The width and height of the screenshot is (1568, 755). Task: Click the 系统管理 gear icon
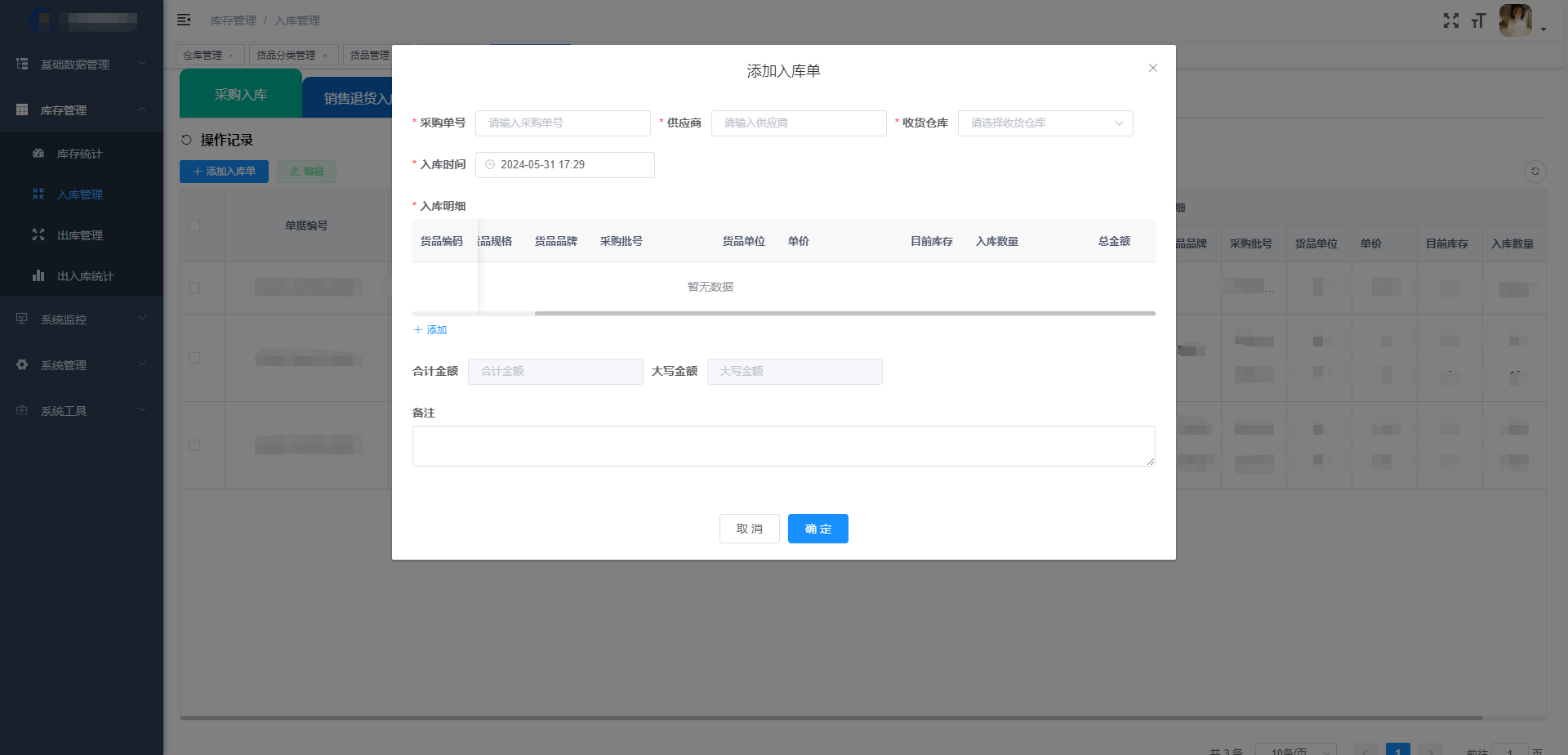coord(22,364)
